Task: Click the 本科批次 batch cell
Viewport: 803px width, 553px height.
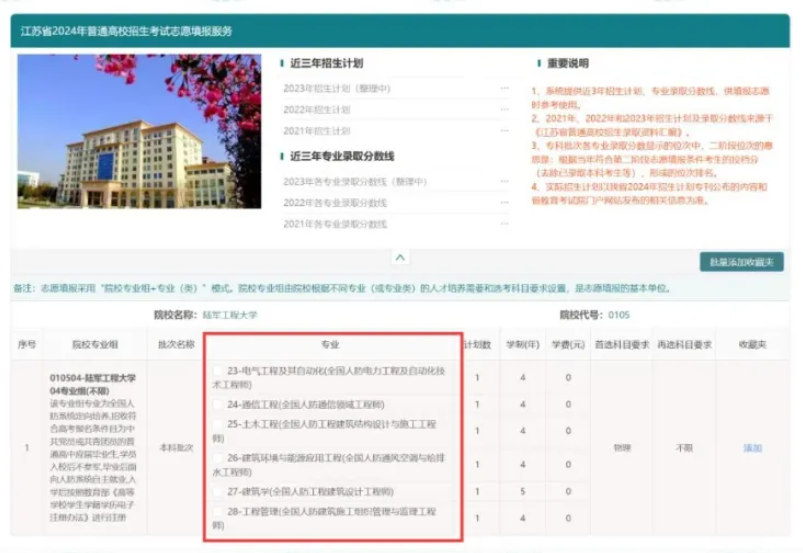Action: (x=176, y=448)
